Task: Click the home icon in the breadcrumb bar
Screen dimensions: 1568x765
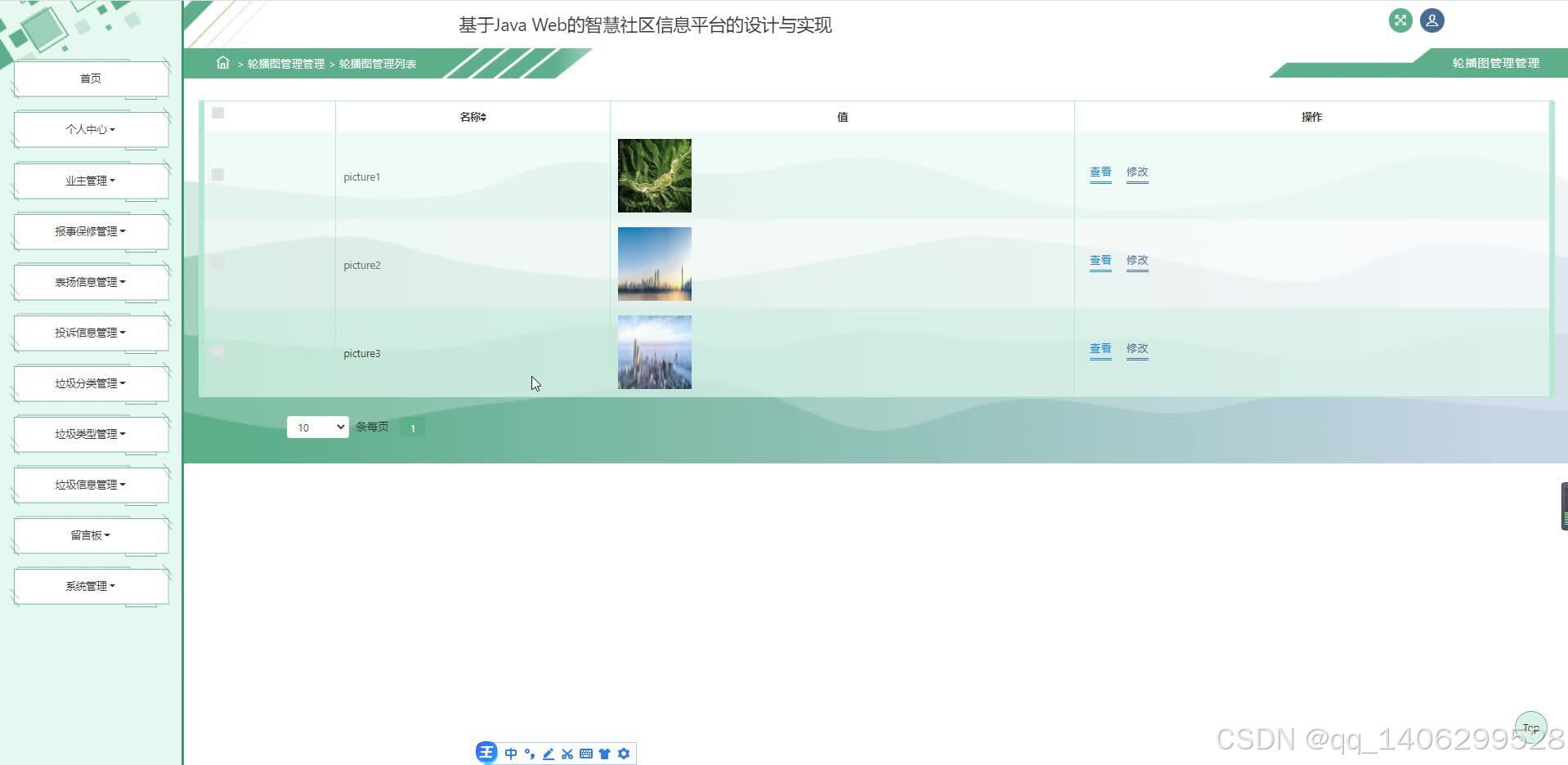Action: [x=222, y=63]
